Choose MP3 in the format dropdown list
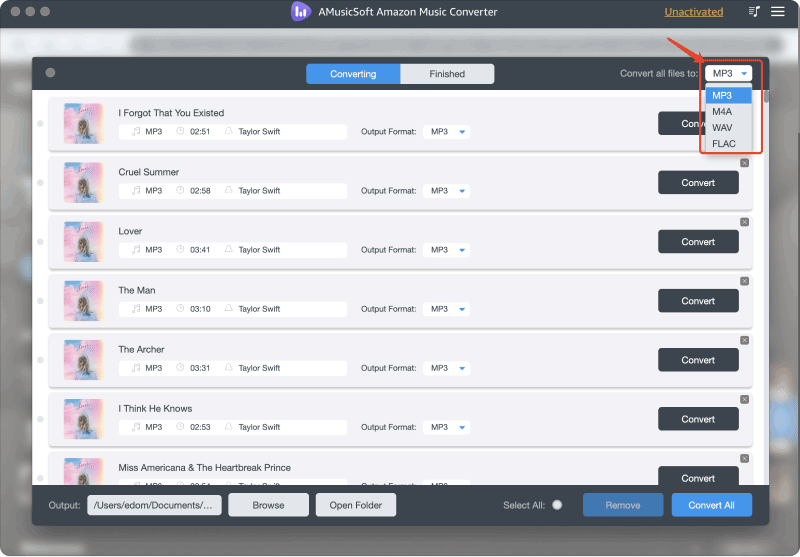Image resolution: width=800 pixels, height=557 pixels. 729,95
